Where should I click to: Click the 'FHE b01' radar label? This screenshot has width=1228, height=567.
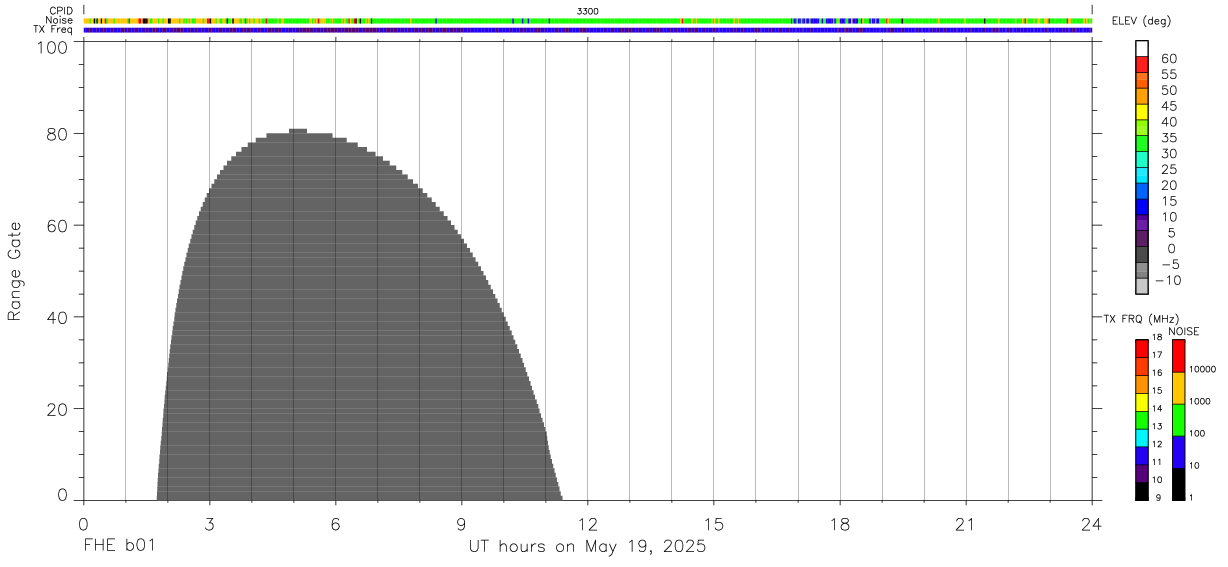pyautogui.click(x=119, y=547)
